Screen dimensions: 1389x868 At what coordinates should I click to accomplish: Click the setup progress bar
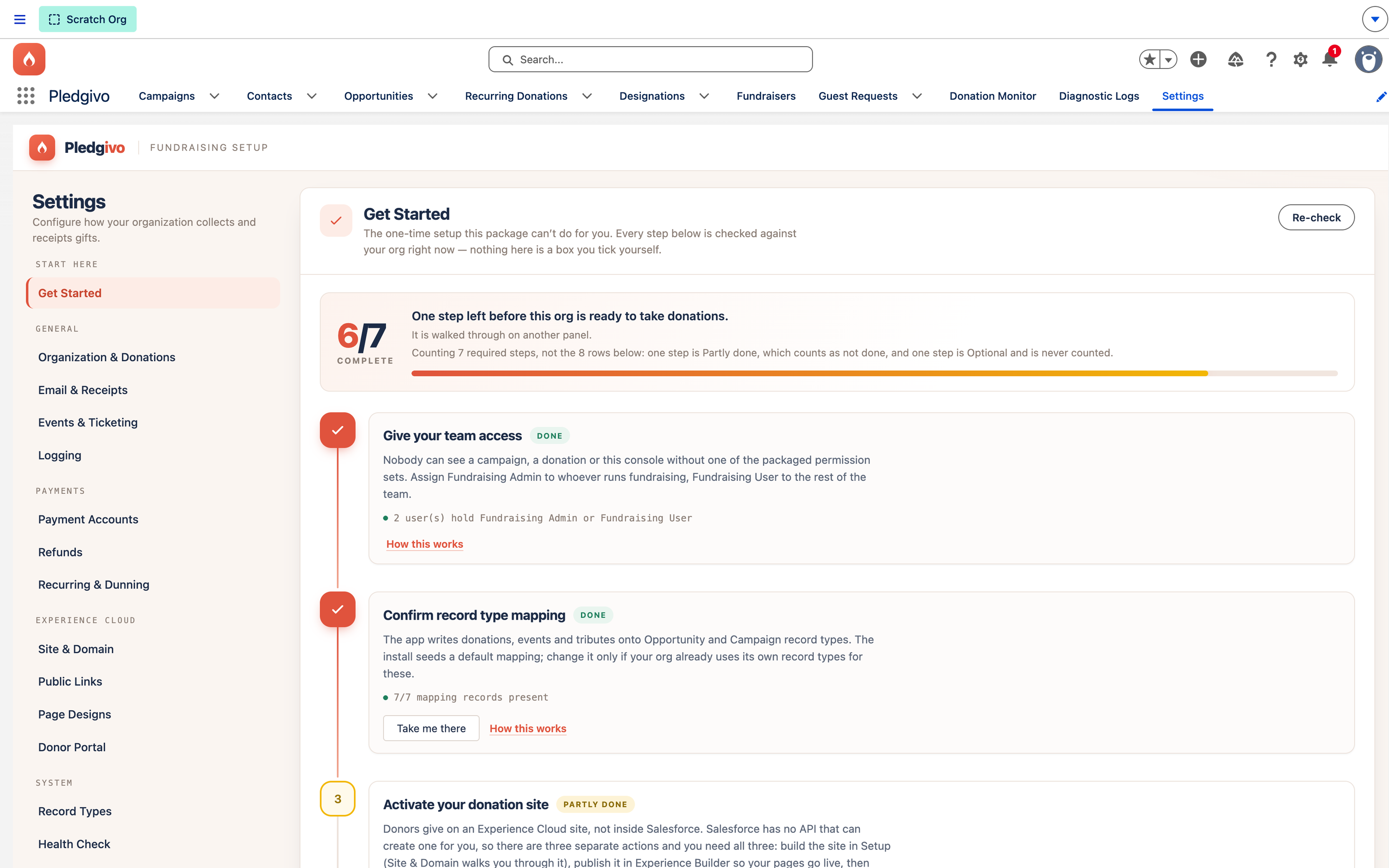[x=874, y=374]
